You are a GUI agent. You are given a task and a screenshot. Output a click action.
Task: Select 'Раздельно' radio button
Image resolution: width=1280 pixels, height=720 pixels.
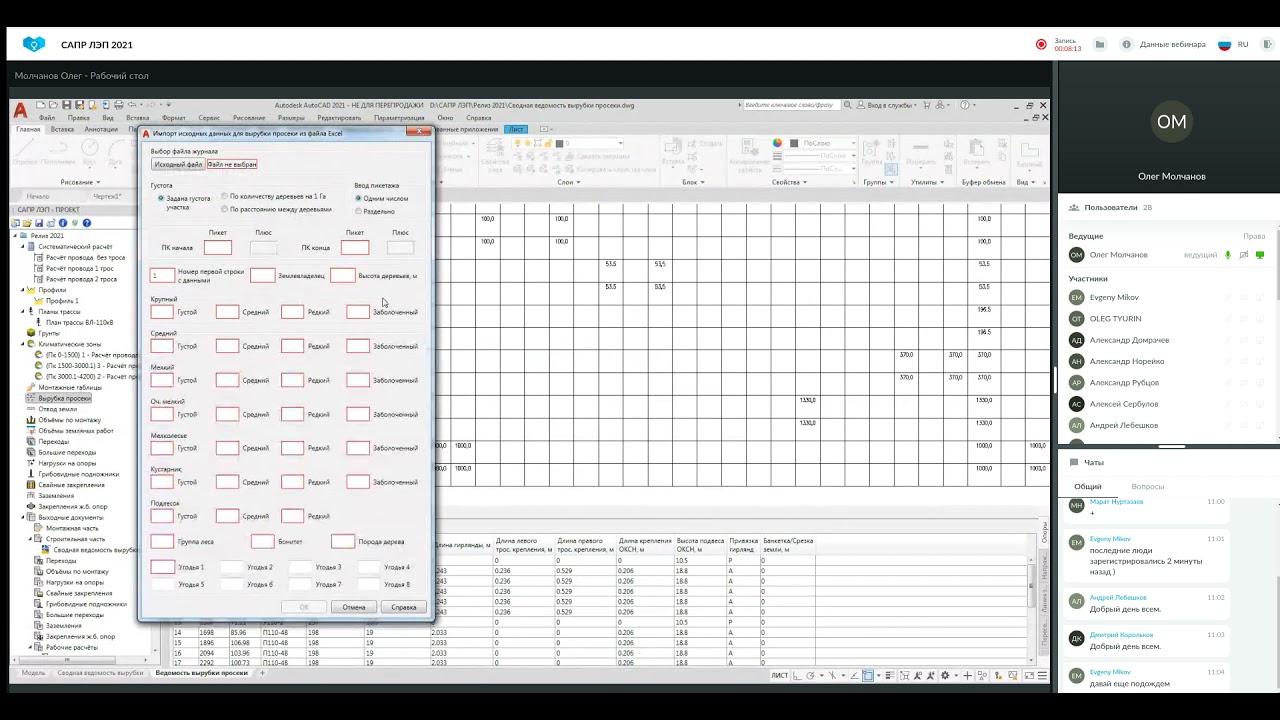[x=358, y=211]
